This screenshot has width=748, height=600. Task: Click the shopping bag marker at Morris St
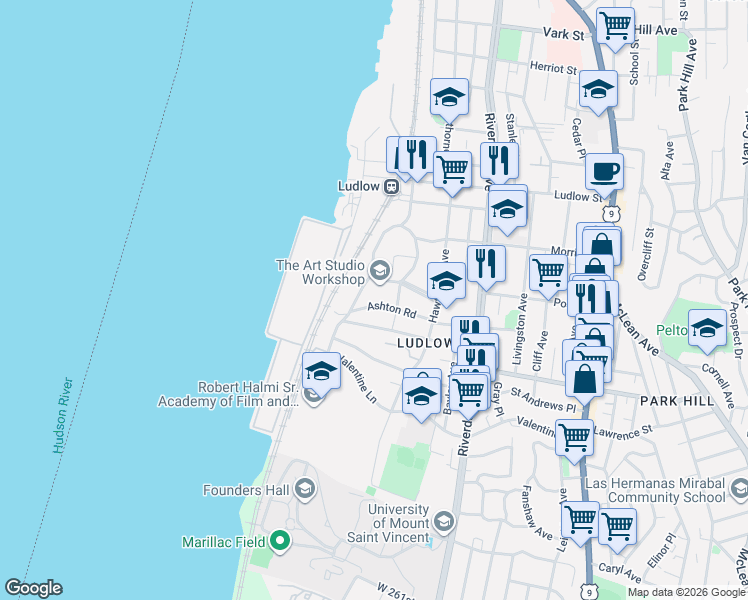602,248
